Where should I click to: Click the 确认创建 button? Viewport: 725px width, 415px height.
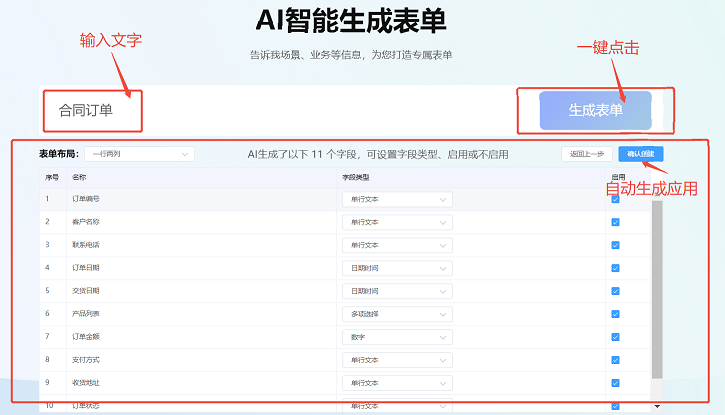pyautogui.click(x=639, y=154)
